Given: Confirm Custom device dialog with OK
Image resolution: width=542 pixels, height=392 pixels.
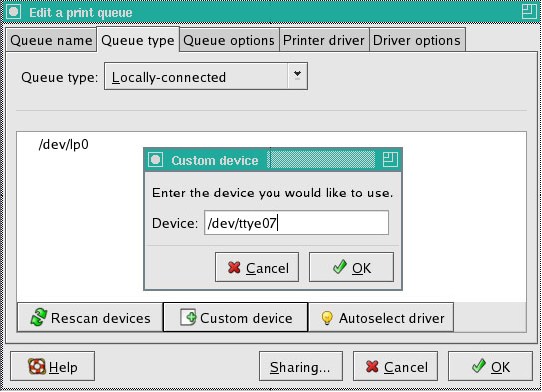Looking at the screenshot, I should pyautogui.click(x=351, y=267).
